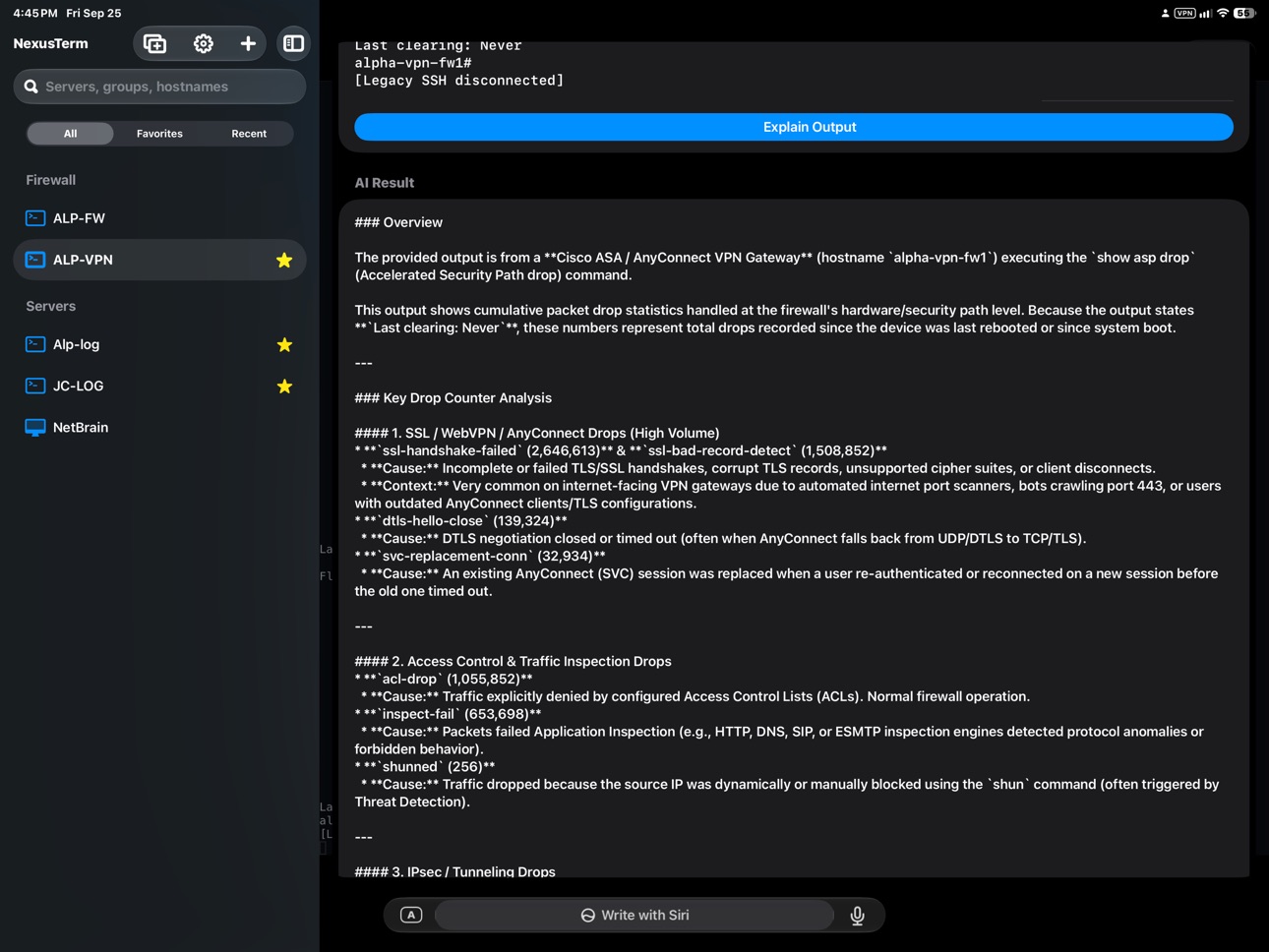Screen dimensions: 1269x952
Task: Open the NetBrain server entry
Action: coord(159,427)
